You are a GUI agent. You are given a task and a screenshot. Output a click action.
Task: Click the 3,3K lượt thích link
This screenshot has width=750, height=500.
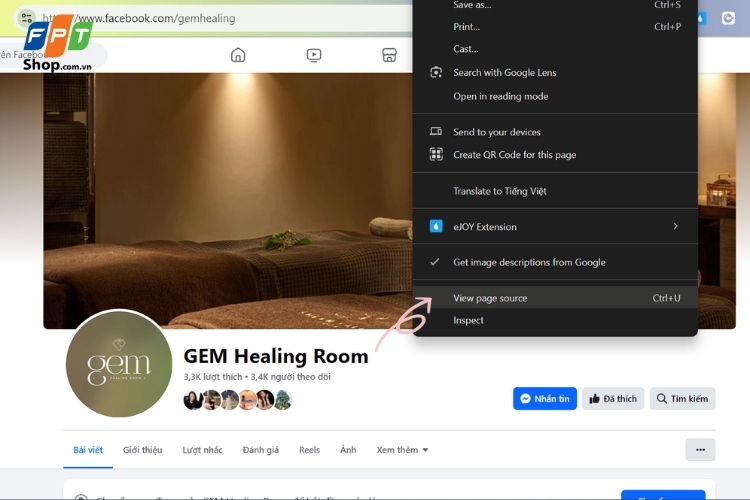click(x=212, y=377)
